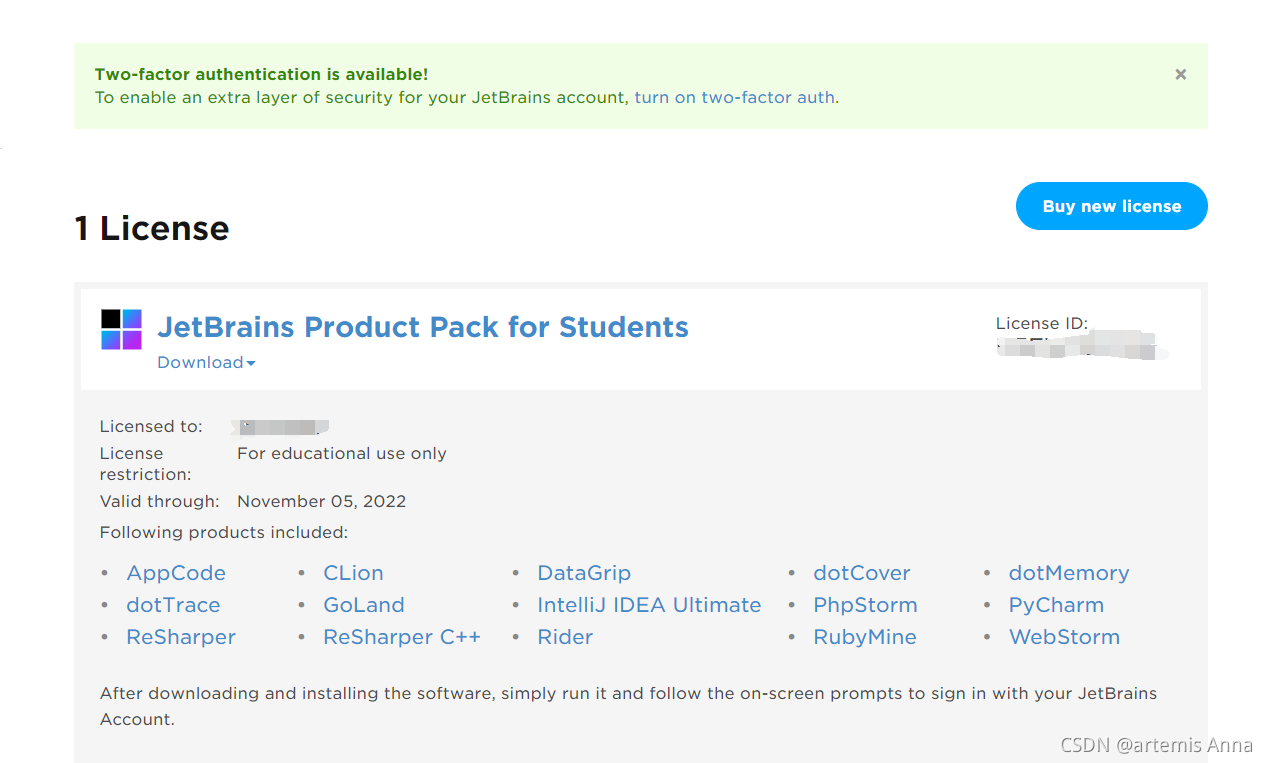Select the CLion product link
The height and width of the screenshot is (763, 1268).
click(x=353, y=573)
